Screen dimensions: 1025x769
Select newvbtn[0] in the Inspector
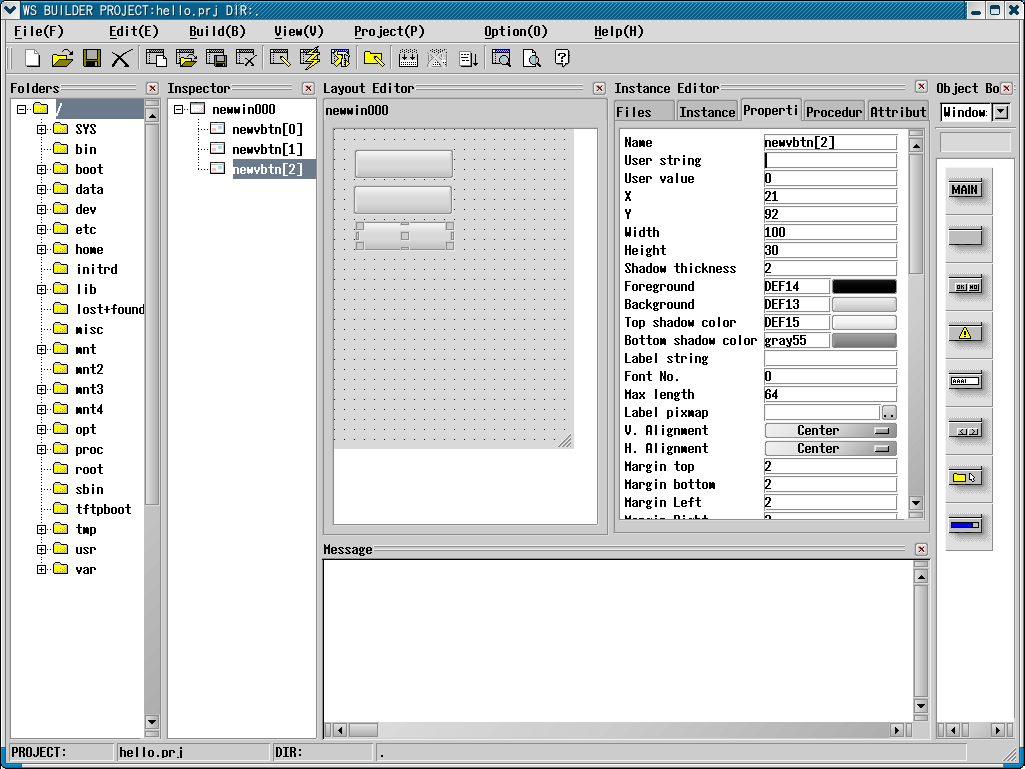(267, 129)
